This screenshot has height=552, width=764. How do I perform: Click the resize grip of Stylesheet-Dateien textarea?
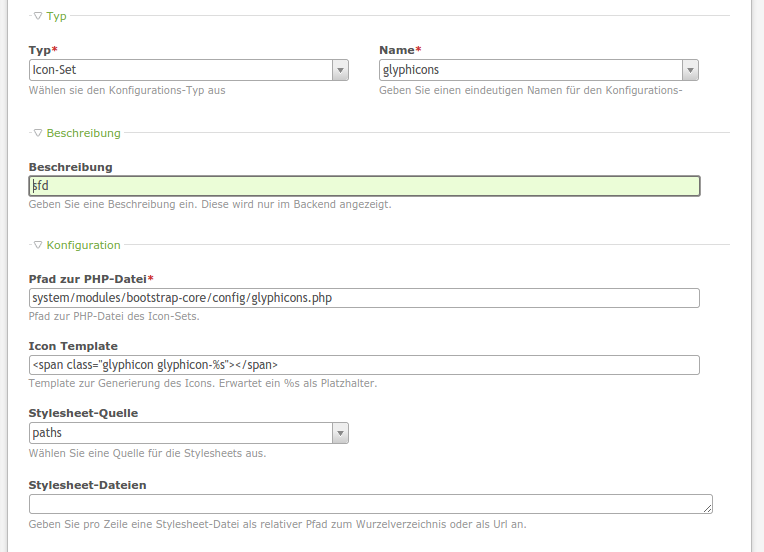707,509
